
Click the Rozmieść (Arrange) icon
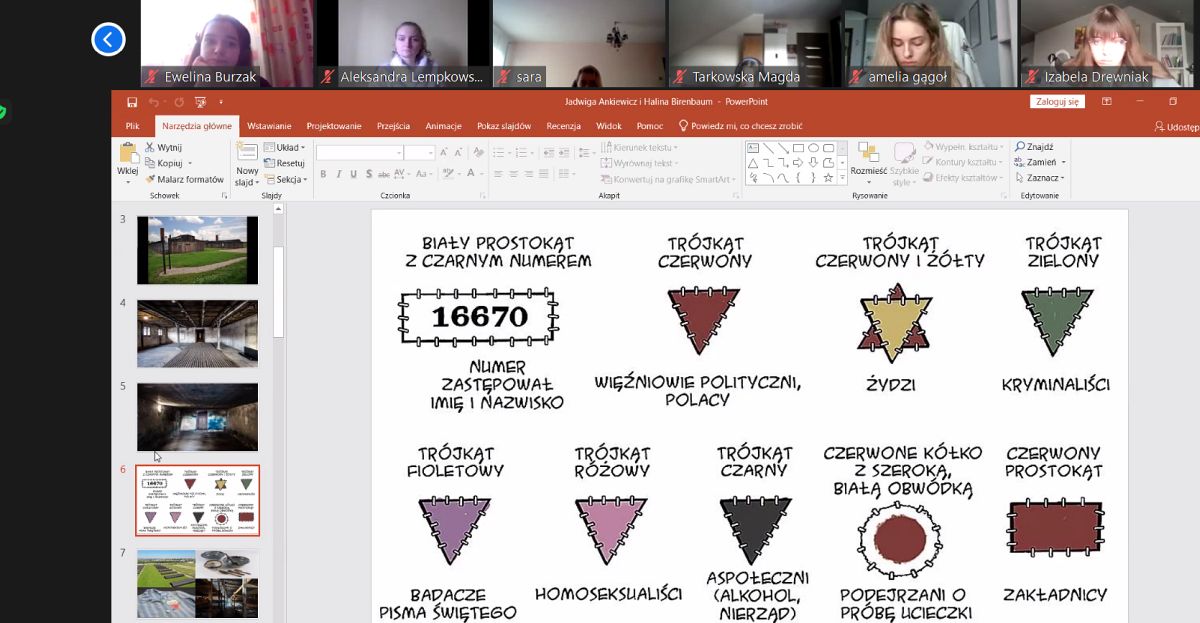868,154
